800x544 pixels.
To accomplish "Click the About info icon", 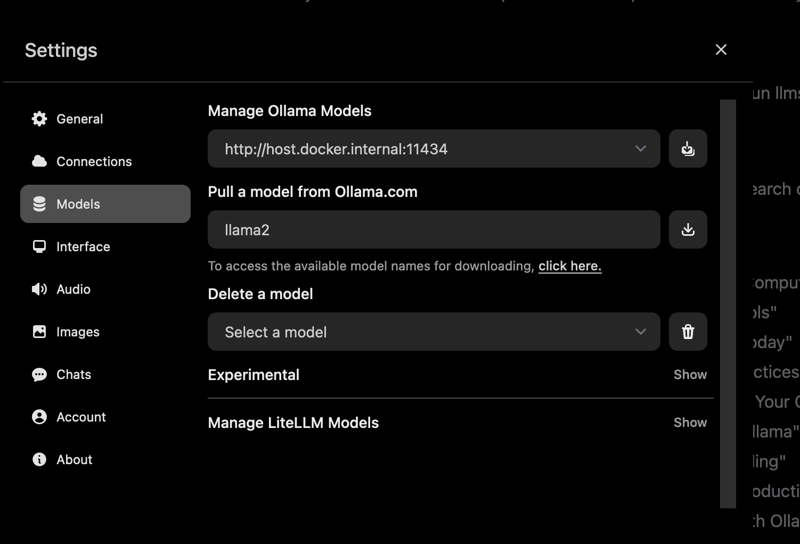I will (39, 459).
